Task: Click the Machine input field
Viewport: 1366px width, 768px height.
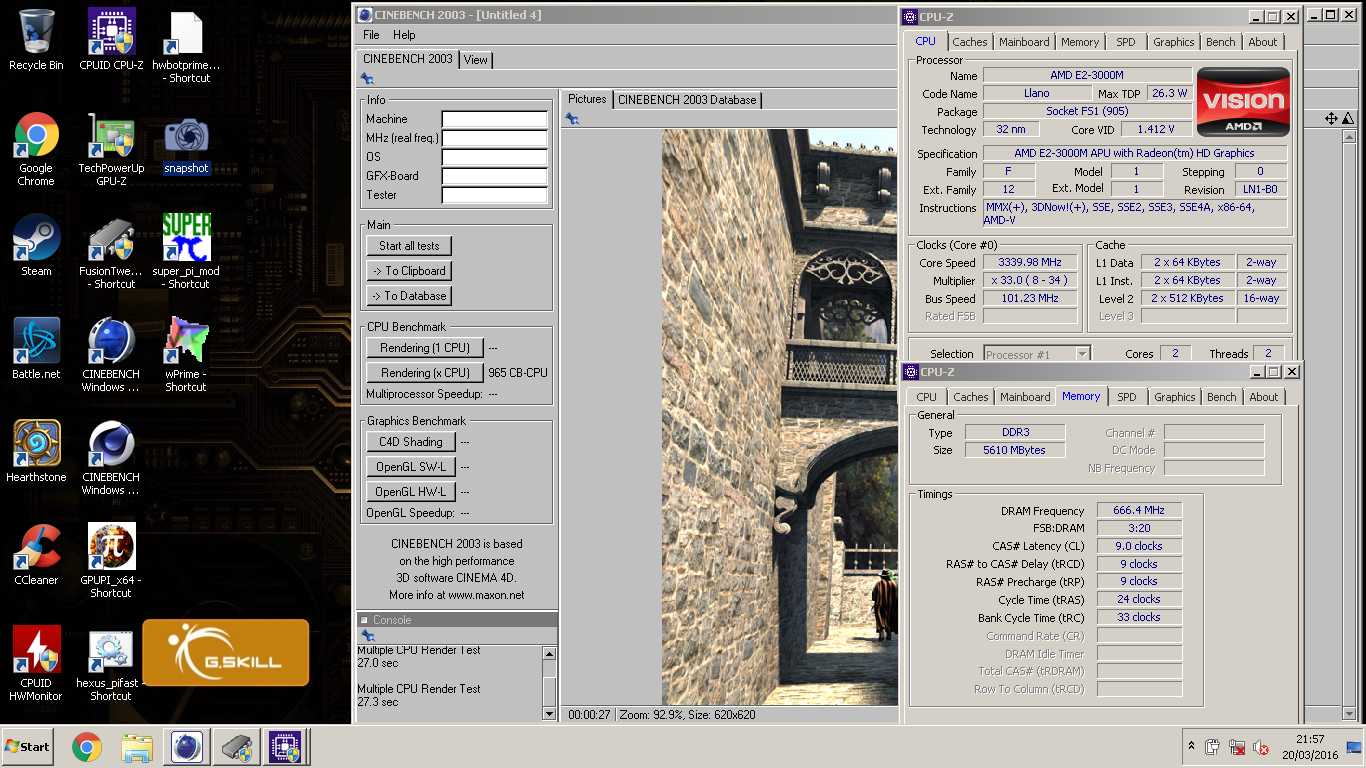Action: (x=495, y=119)
